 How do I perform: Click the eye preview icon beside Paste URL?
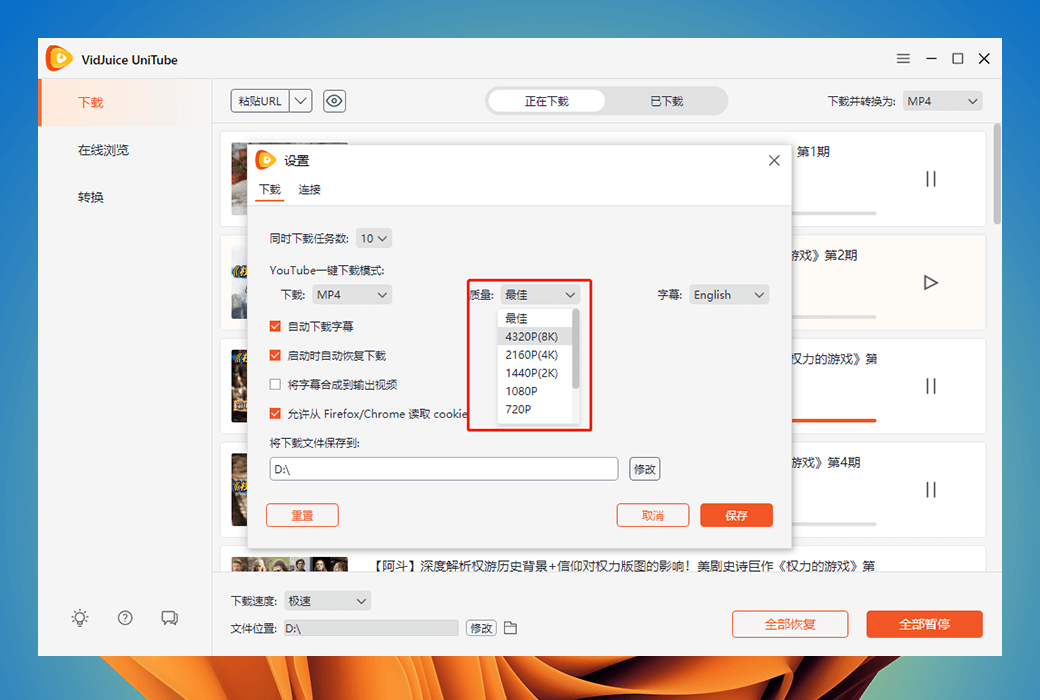[x=334, y=101]
